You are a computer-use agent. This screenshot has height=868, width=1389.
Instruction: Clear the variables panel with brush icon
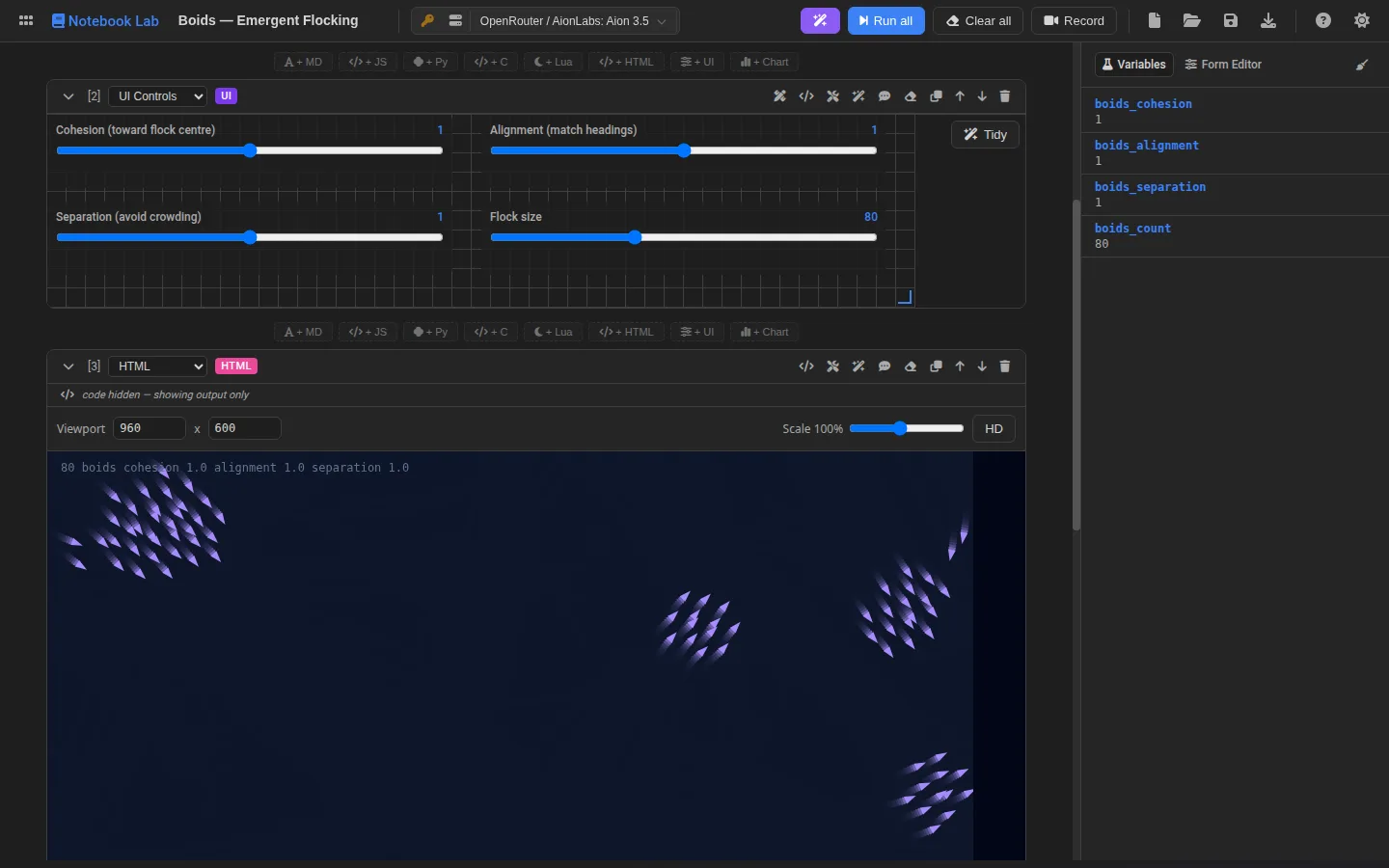pos(1362,65)
